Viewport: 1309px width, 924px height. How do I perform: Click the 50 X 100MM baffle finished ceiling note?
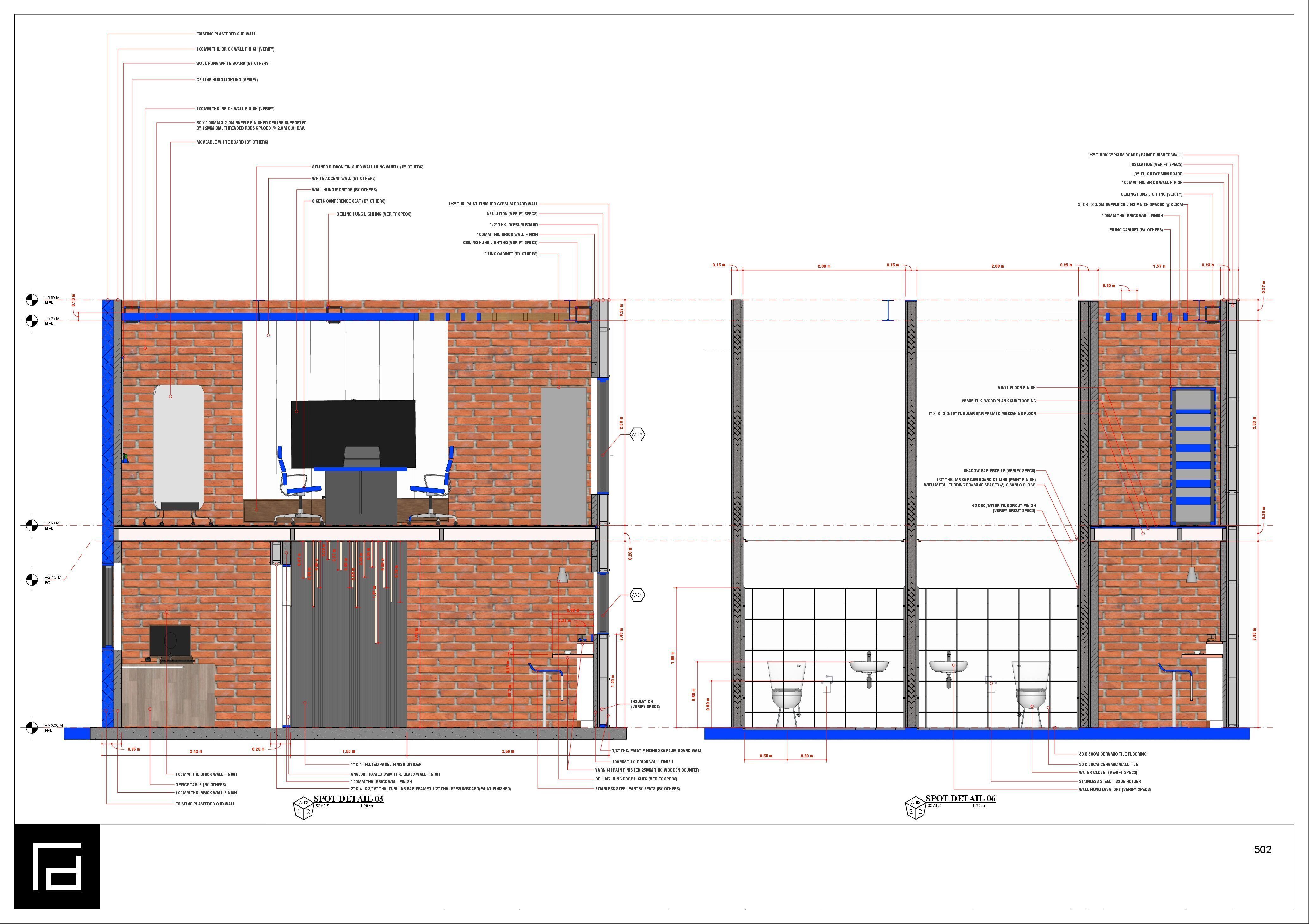(x=251, y=125)
